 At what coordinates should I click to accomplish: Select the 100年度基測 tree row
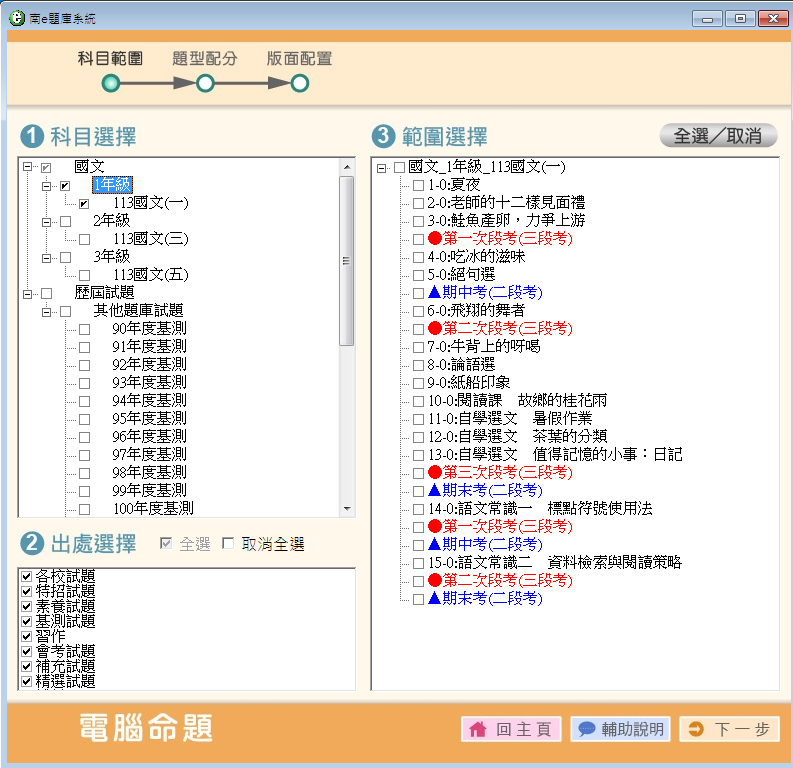pyautogui.click(x=153, y=509)
